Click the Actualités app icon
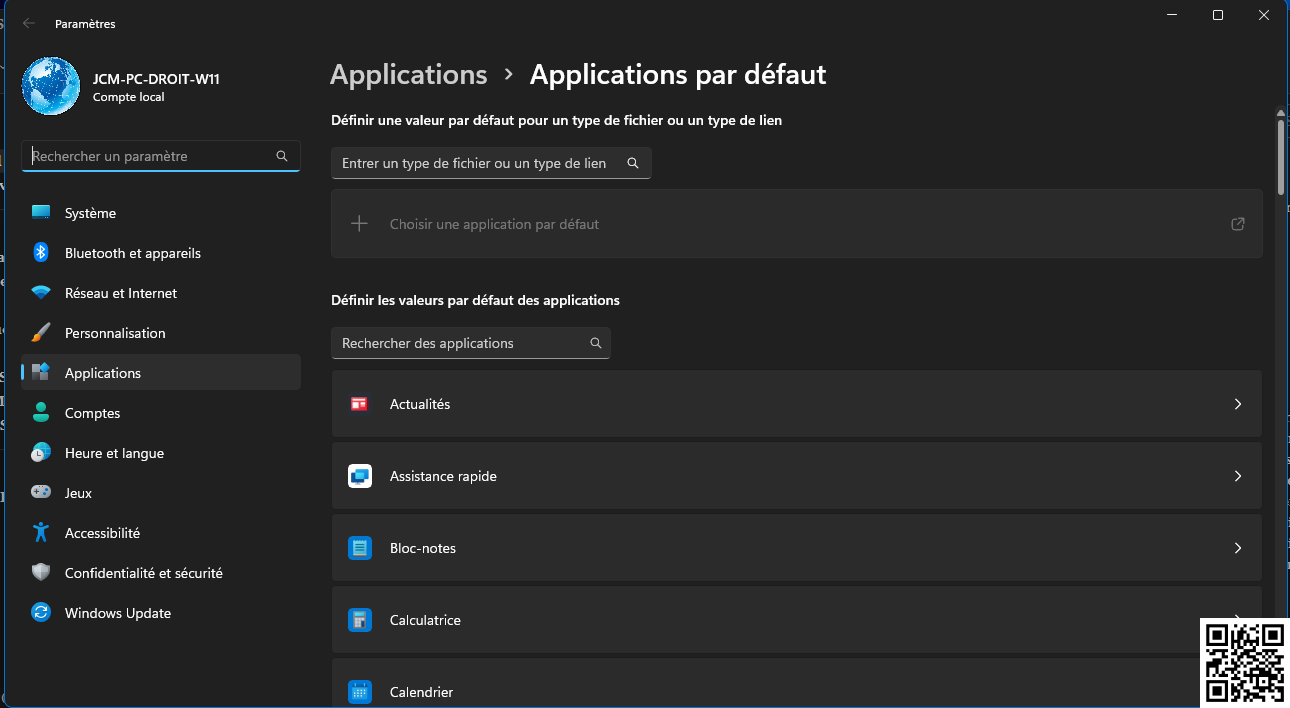 359,404
